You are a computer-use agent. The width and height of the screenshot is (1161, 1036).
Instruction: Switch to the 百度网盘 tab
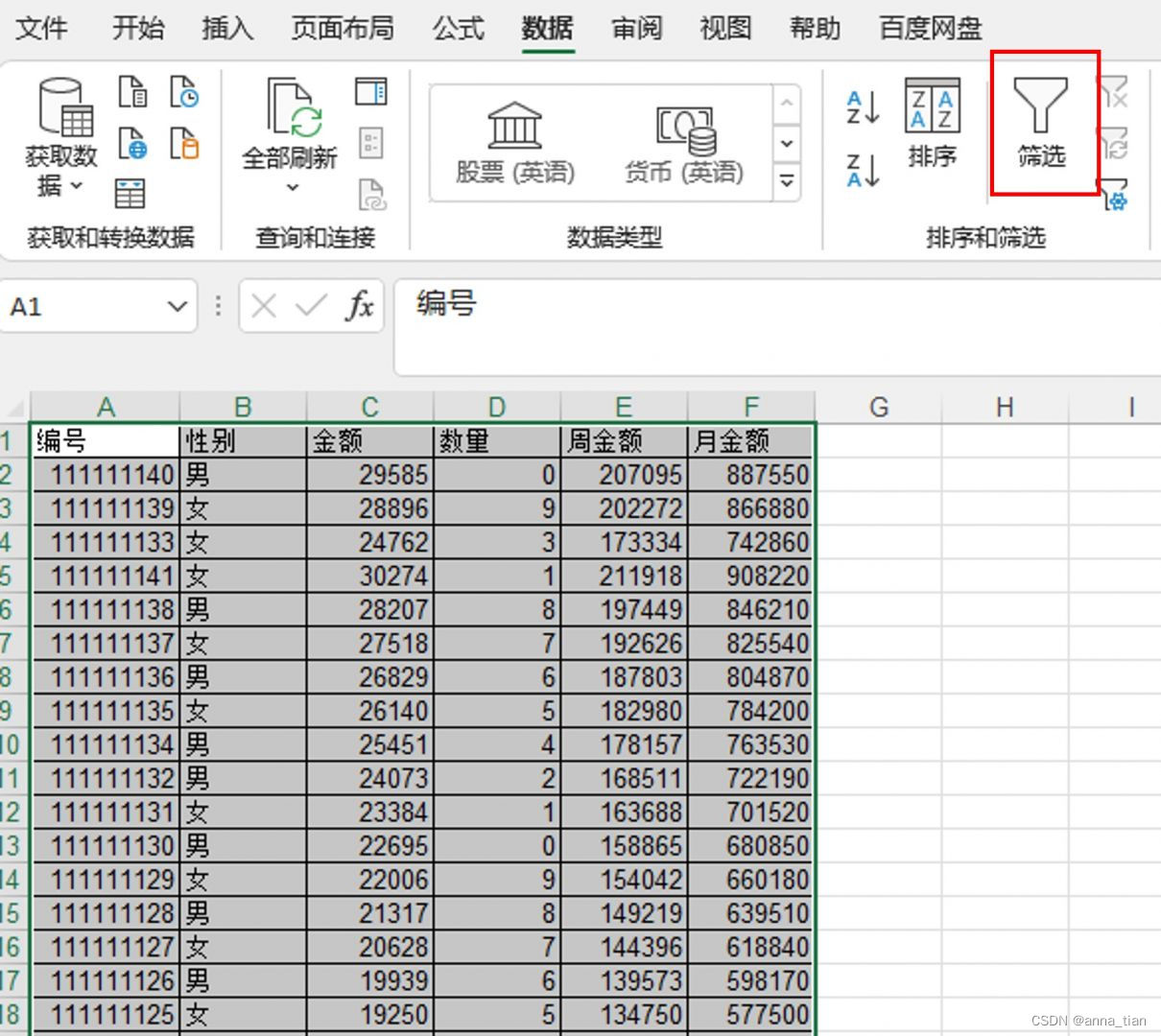[931, 28]
